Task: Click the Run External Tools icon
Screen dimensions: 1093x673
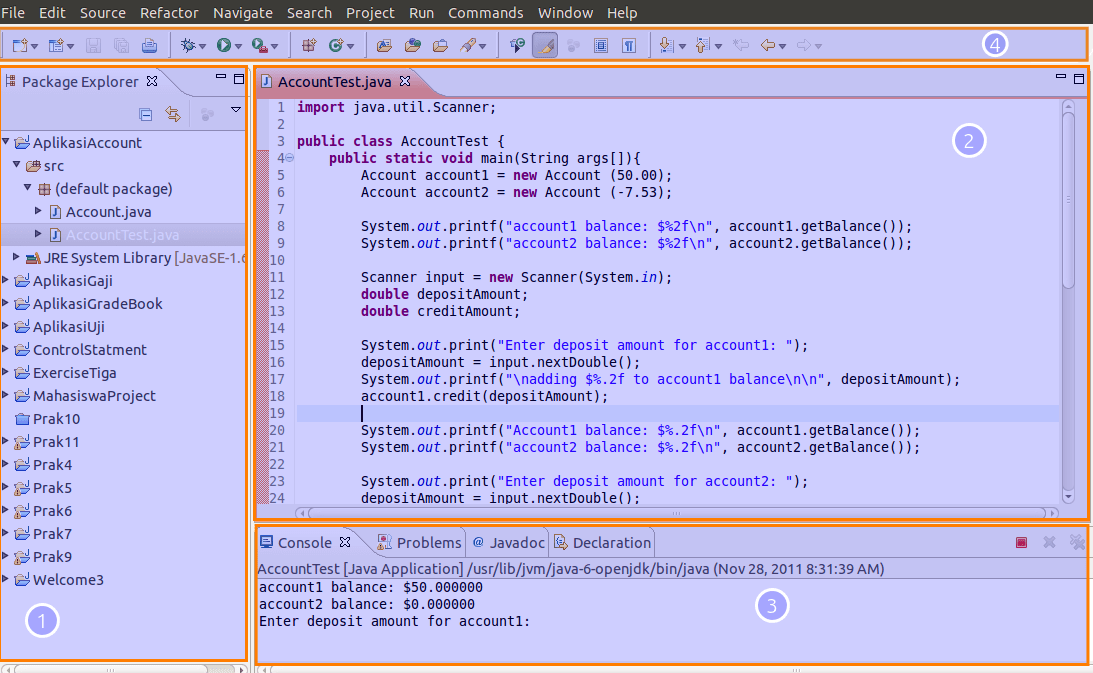Action: click(x=259, y=45)
